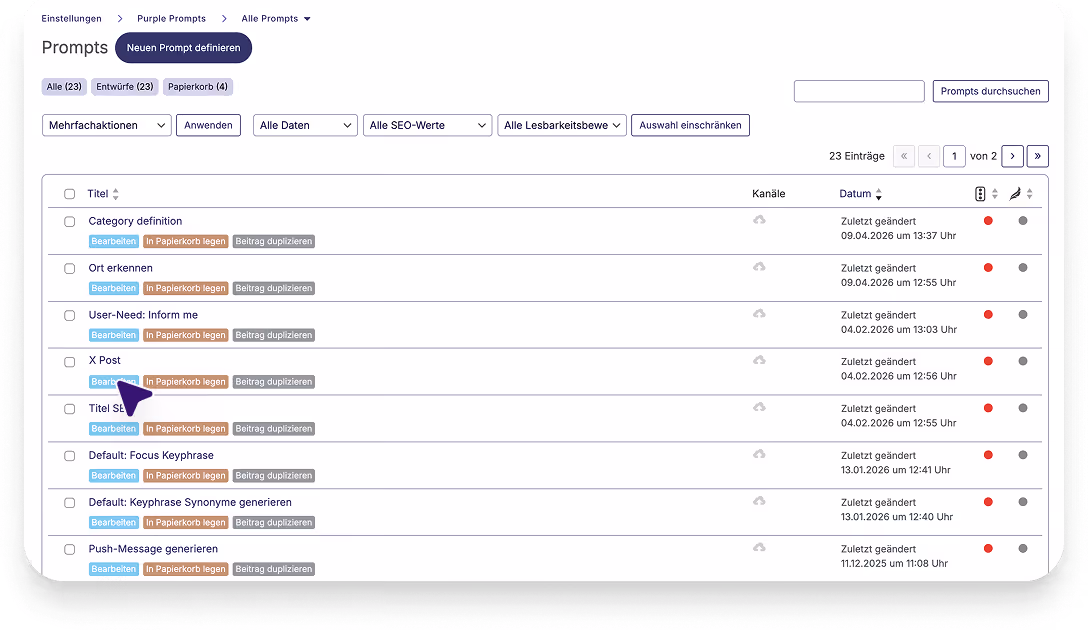Click Prompts durchsuchen button
1088x630 pixels.
pos(990,91)
